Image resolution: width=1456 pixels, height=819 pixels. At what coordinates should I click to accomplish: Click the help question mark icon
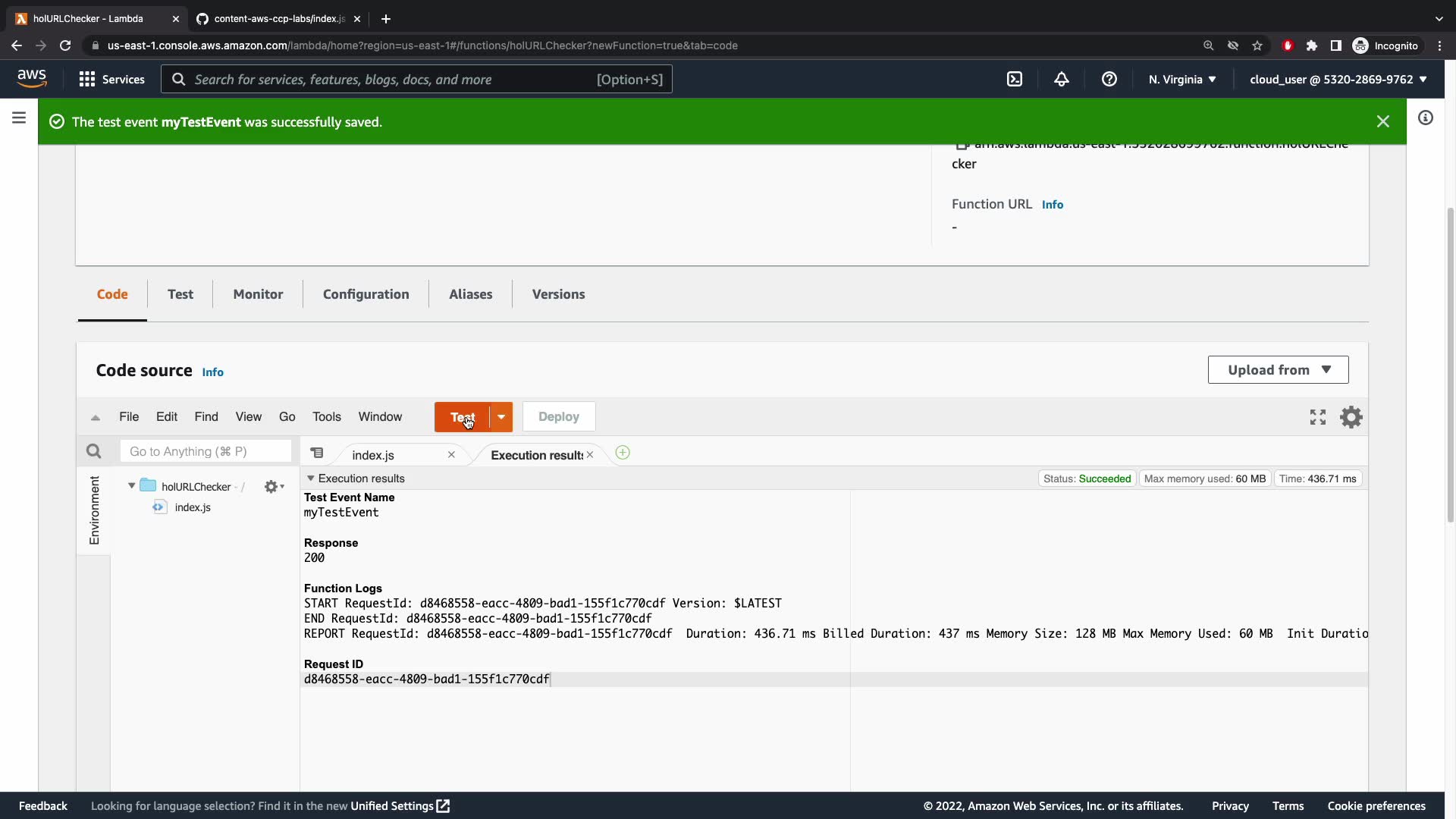[1109, 79]
